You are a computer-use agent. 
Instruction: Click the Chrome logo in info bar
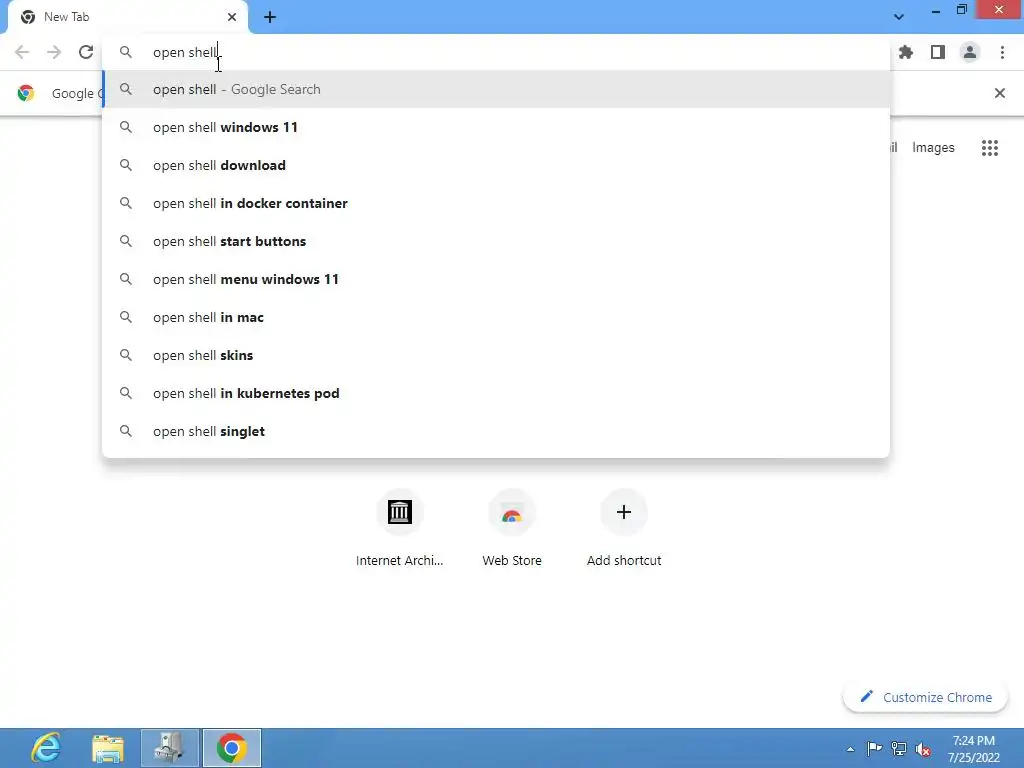tap(26, 93)
